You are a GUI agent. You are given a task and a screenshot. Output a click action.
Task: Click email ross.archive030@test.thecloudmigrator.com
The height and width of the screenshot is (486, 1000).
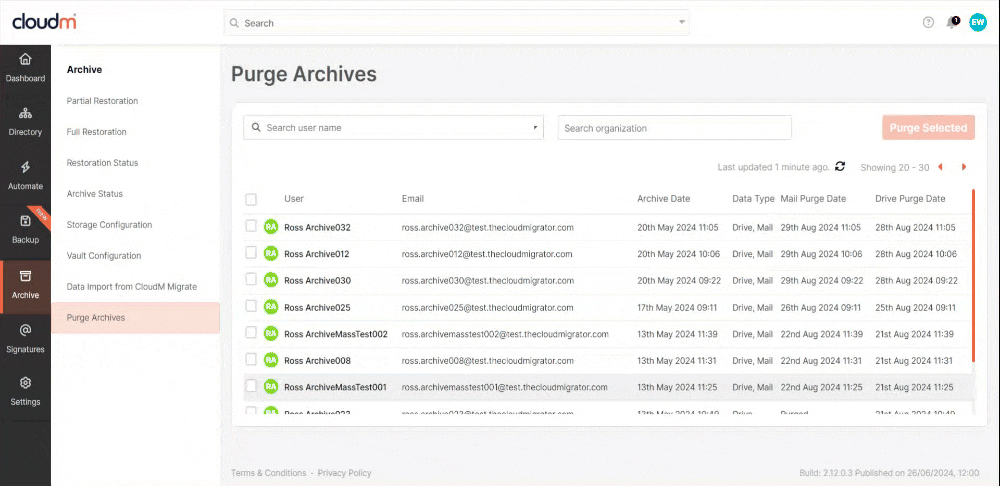pos(487,281)
